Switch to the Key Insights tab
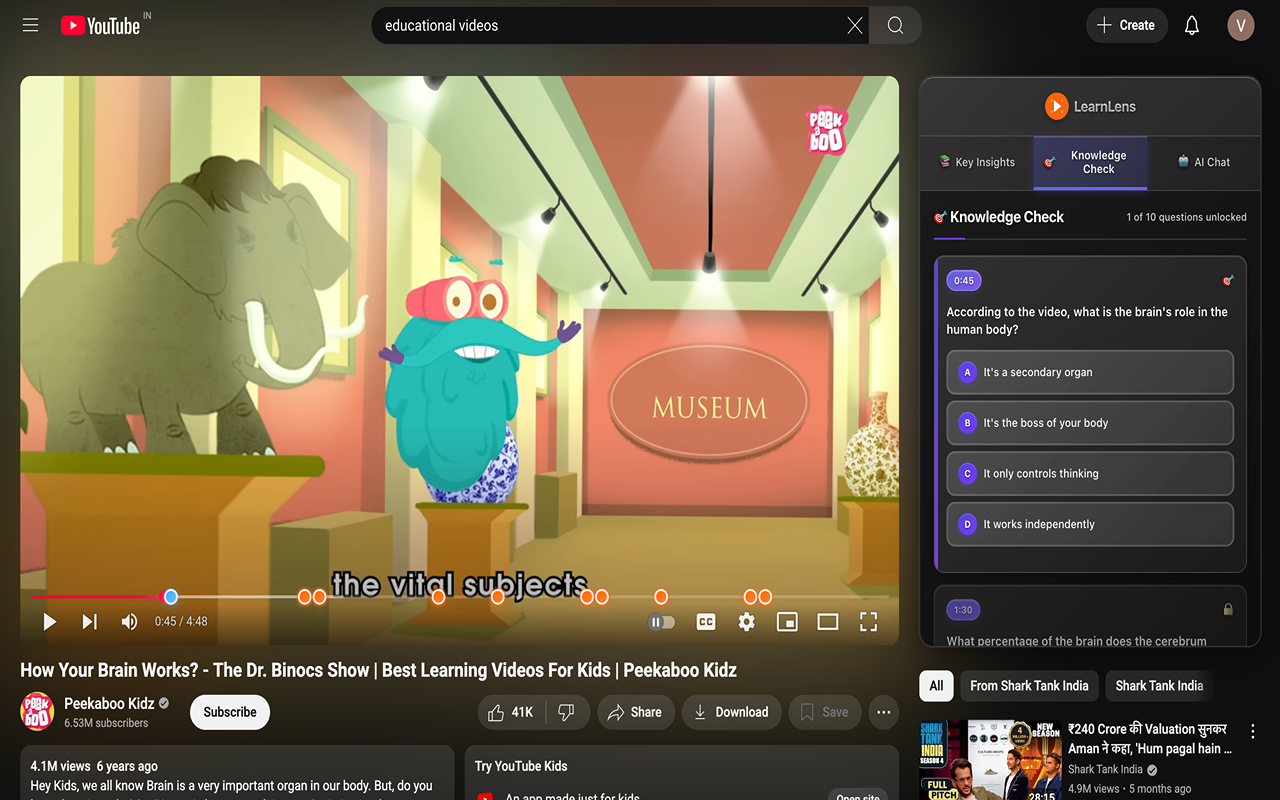Screen dimensions: 1280x800 pyautogui.click(x=976, y=162)
